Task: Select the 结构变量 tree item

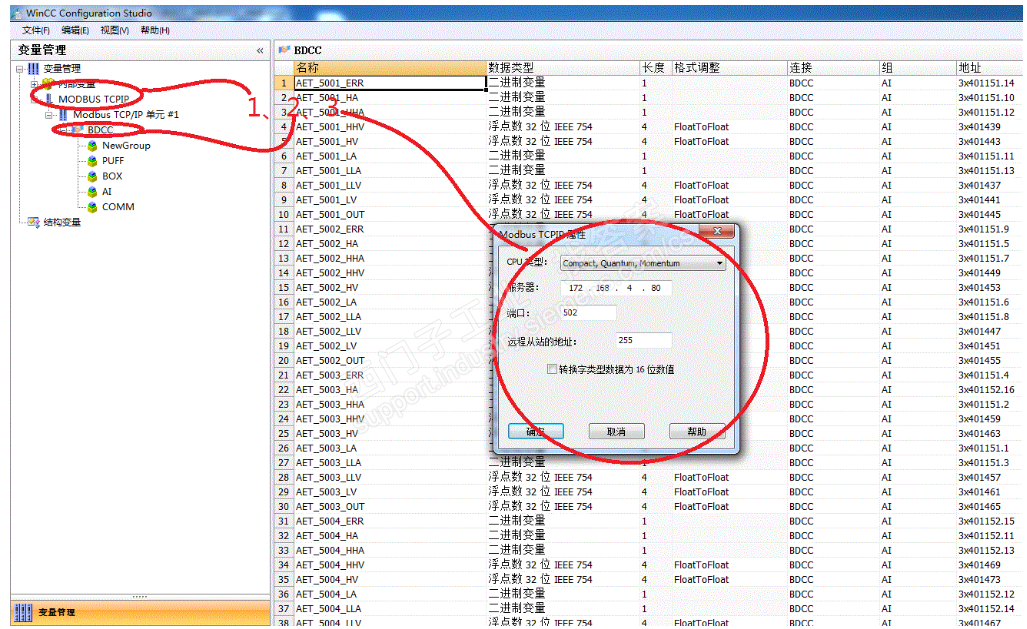Action: pyautogui.click(x=62, y=222)
